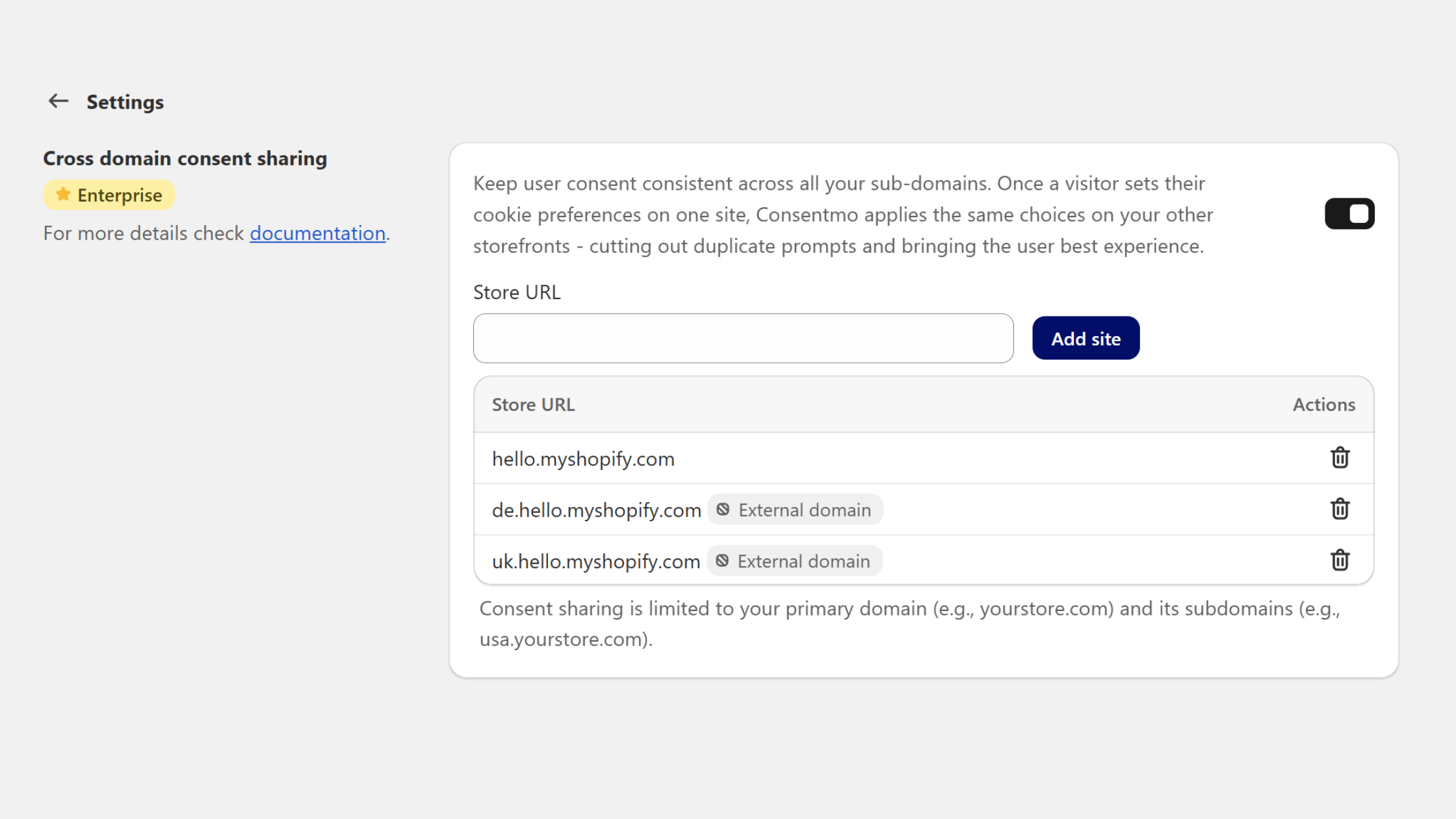
Task: Select the uk.hello.myshopify.com URL text
Action: [595, 562]
